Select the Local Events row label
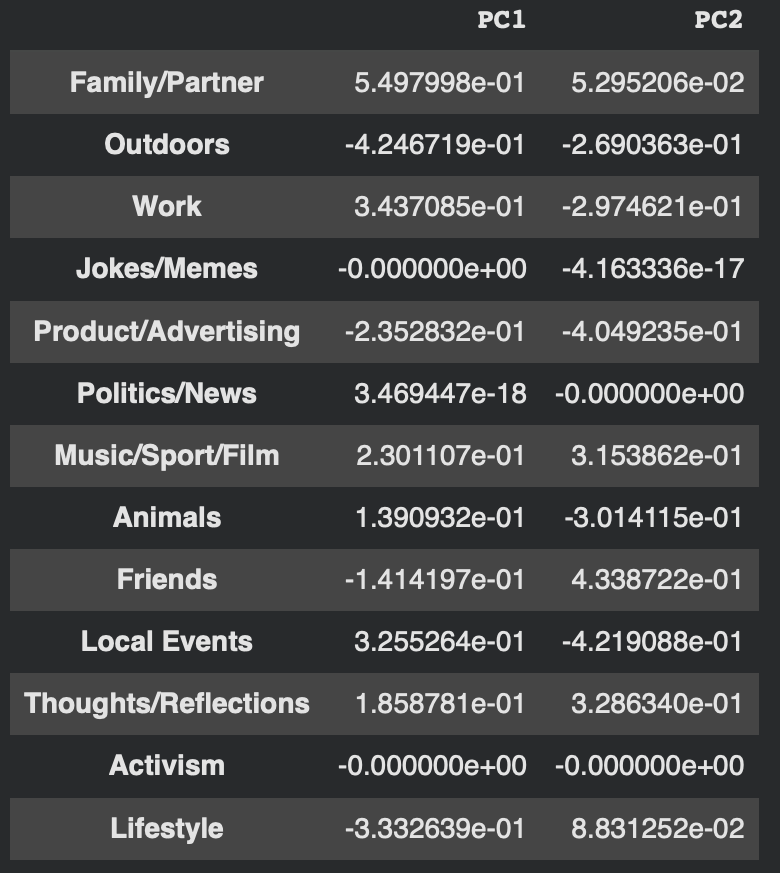Image resolution: width=780 pixels, height=873 pixels. pyautogui.click(x=167, y=641)
